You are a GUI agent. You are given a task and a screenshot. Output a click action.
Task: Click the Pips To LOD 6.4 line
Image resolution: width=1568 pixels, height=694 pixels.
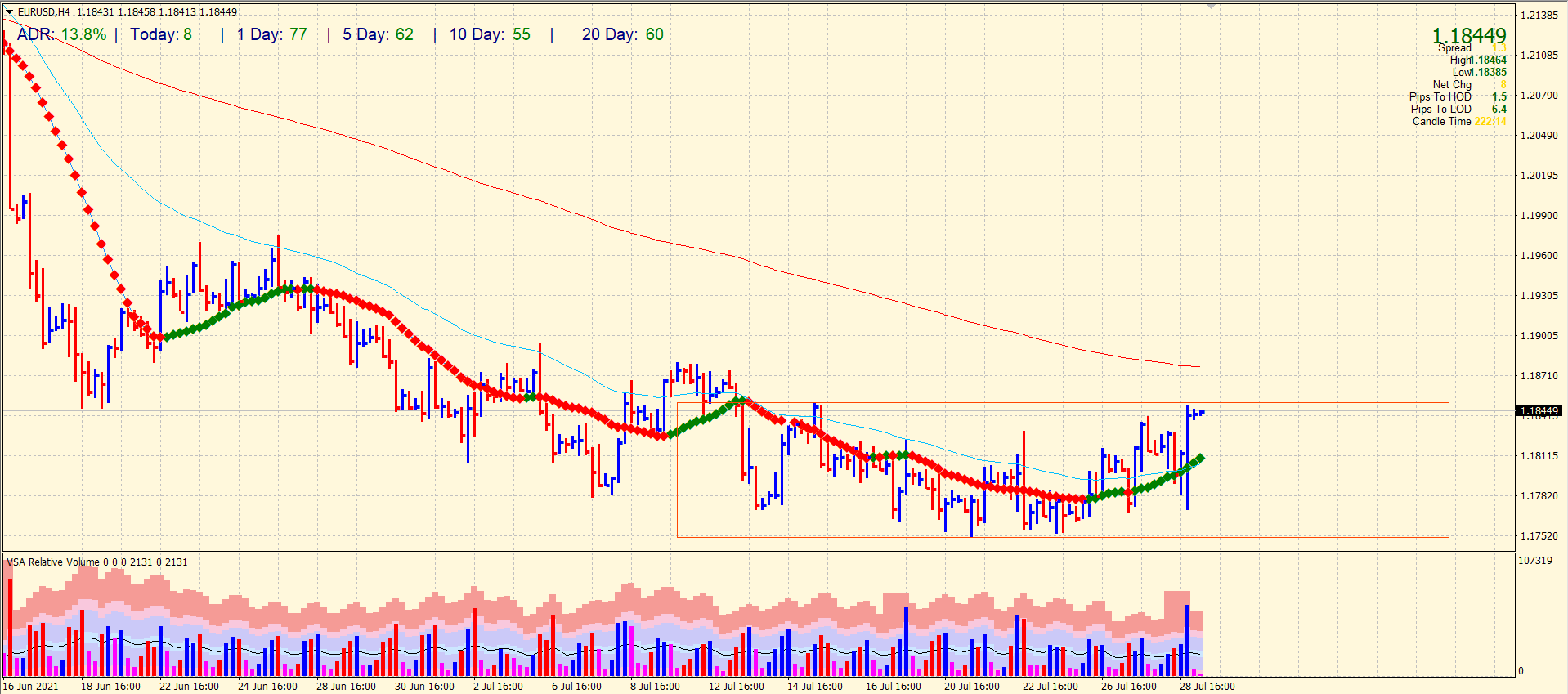tap(1458, 109)
